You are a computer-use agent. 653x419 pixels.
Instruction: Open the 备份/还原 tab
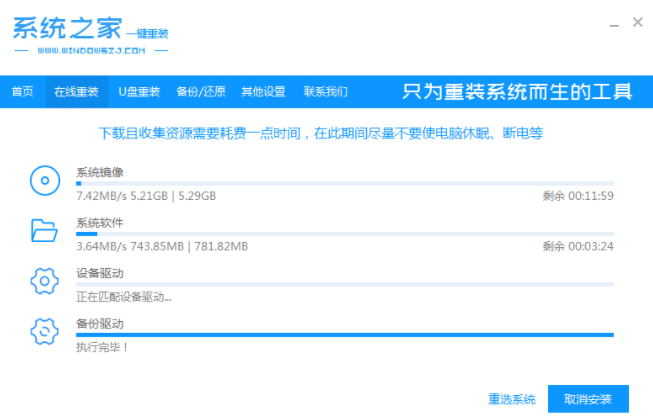tap(200, 92)
